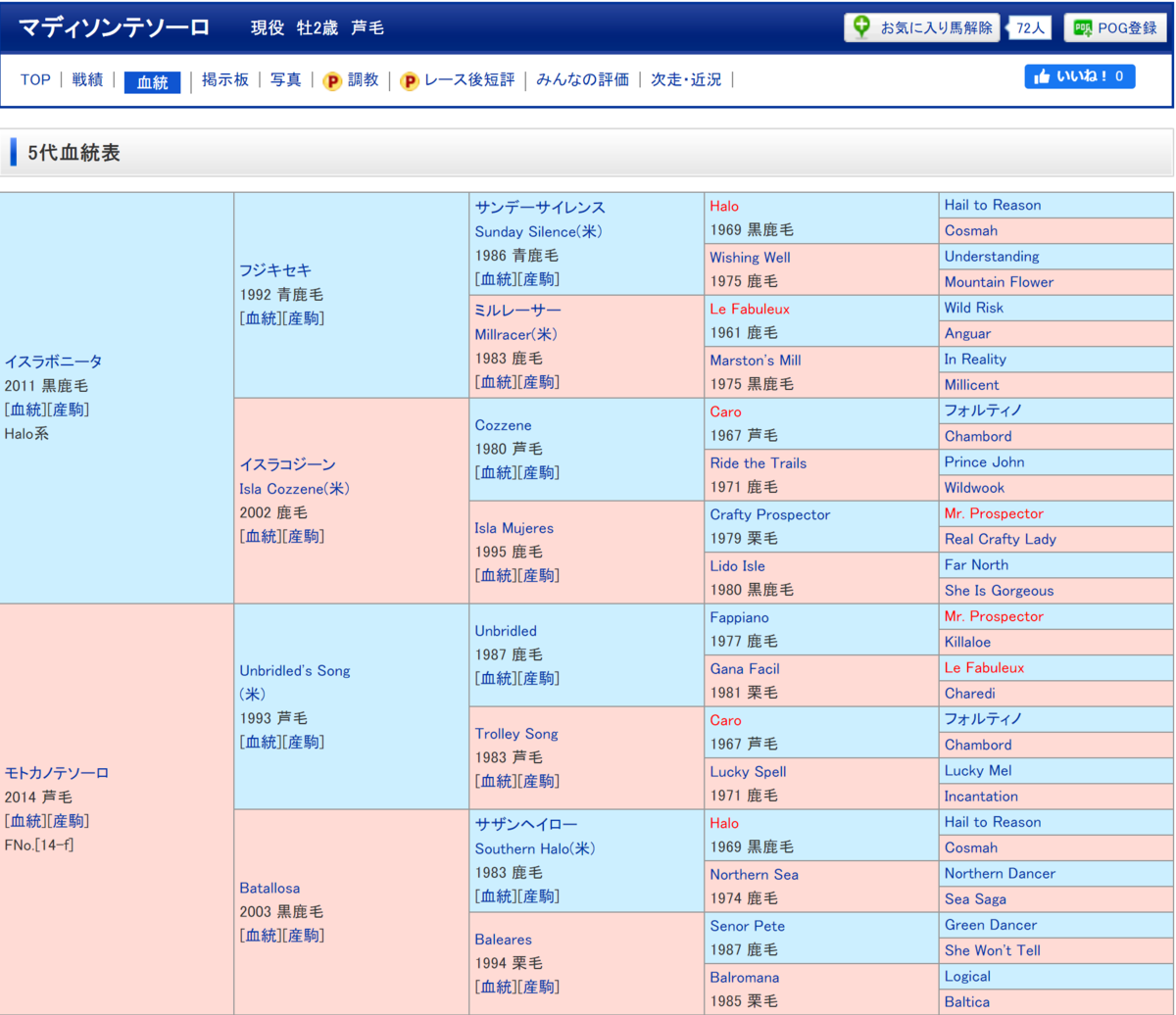Open the 調教 tab
1176x1015 pixels.
363,80
